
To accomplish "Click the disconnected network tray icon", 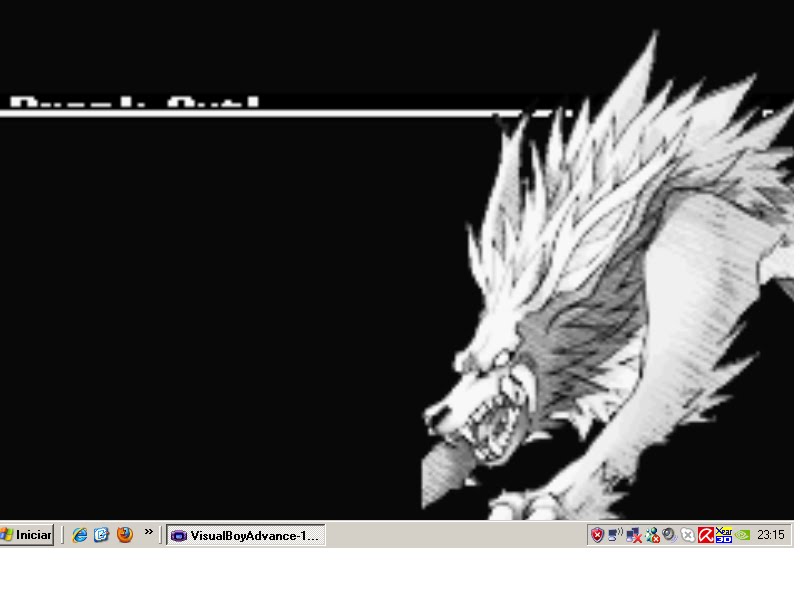I will click(x=634, y=535).
